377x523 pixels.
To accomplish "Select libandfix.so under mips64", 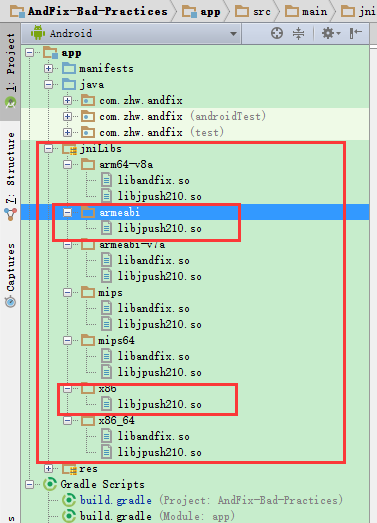I will [x=153, y=357].
